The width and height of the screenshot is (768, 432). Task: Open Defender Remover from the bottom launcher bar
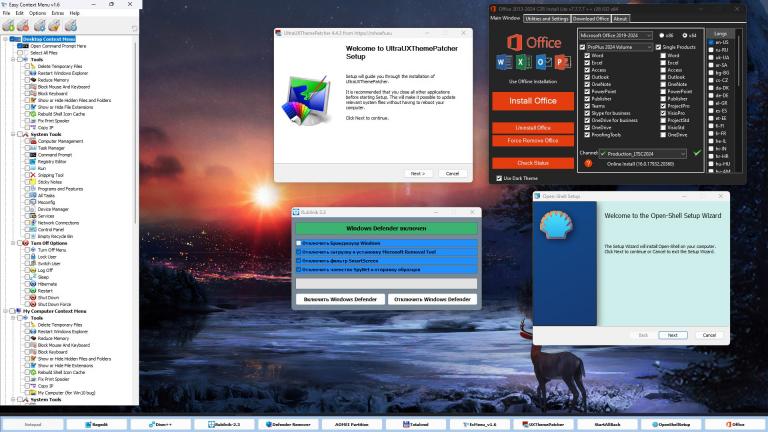[x=288, y=424]
